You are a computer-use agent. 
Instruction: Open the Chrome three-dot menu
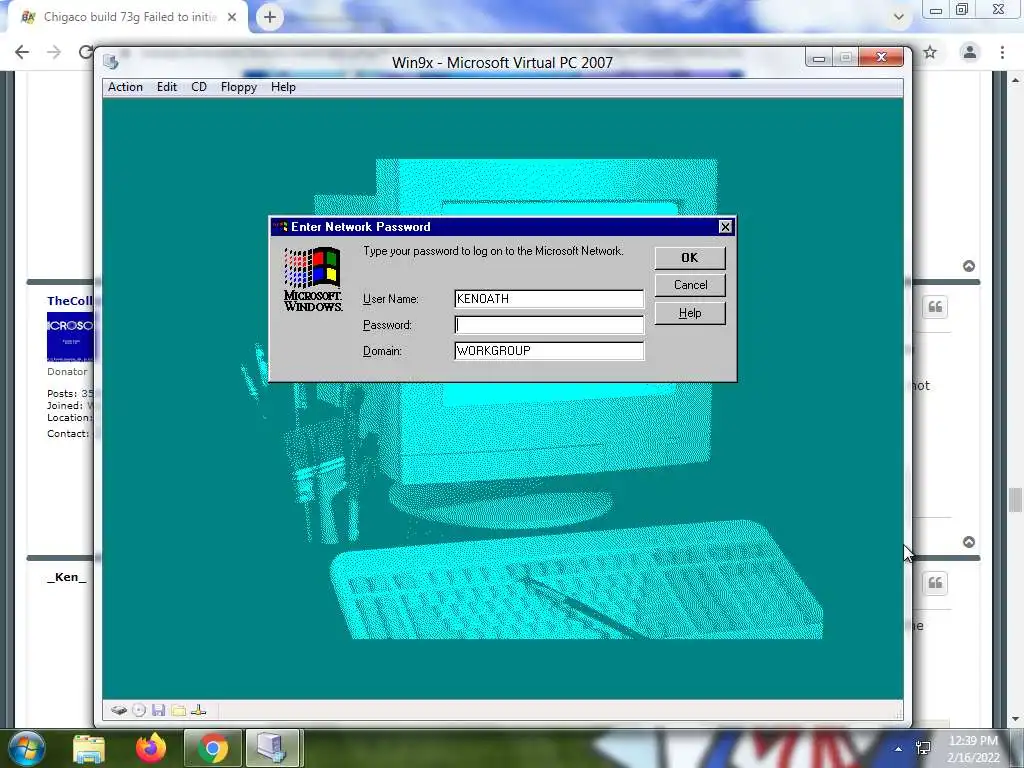tap(1002, 52)
